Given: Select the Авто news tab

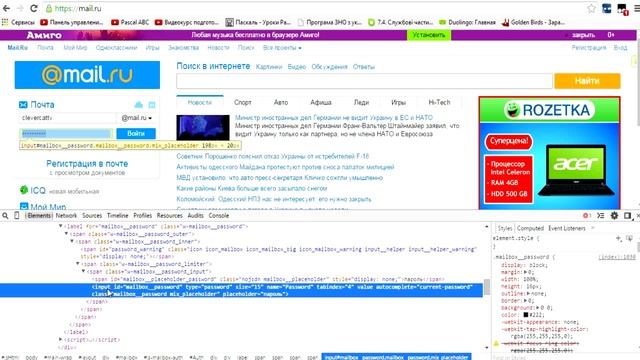Looking at the screenshot, I should [x=281, y=102].
